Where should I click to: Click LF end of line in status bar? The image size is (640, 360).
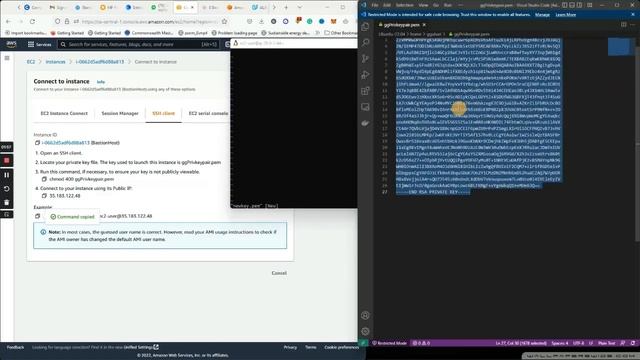[591, 343]
